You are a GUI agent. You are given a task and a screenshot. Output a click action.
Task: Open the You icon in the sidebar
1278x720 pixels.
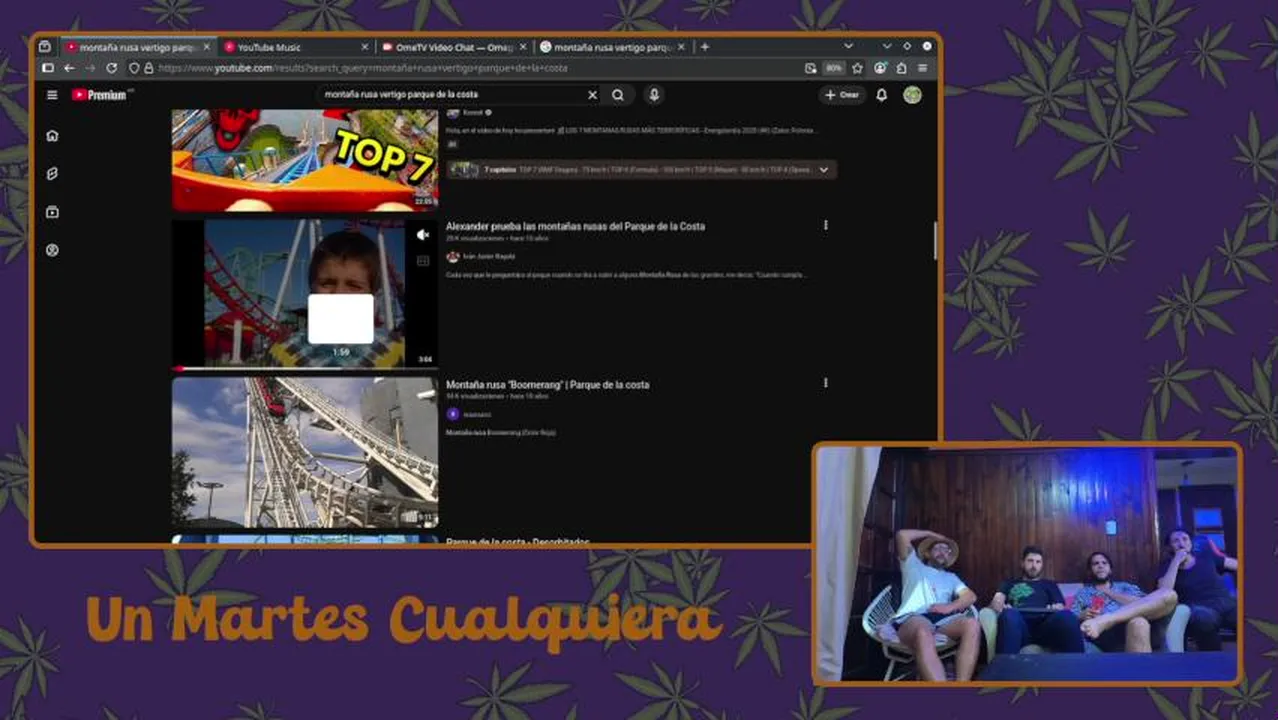coord(52,250)
